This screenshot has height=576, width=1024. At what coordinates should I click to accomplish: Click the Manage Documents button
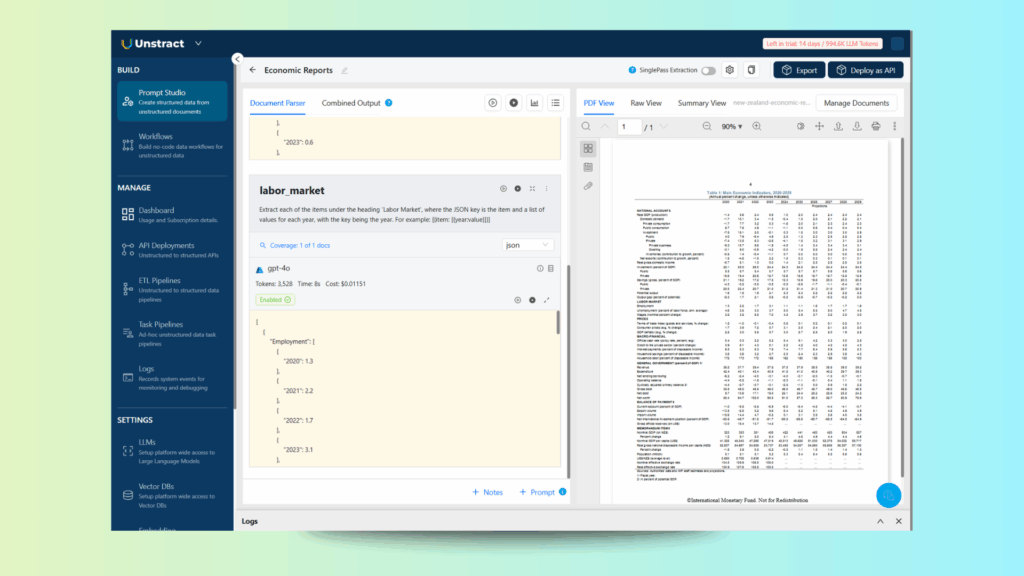click(x=856, y=103)
